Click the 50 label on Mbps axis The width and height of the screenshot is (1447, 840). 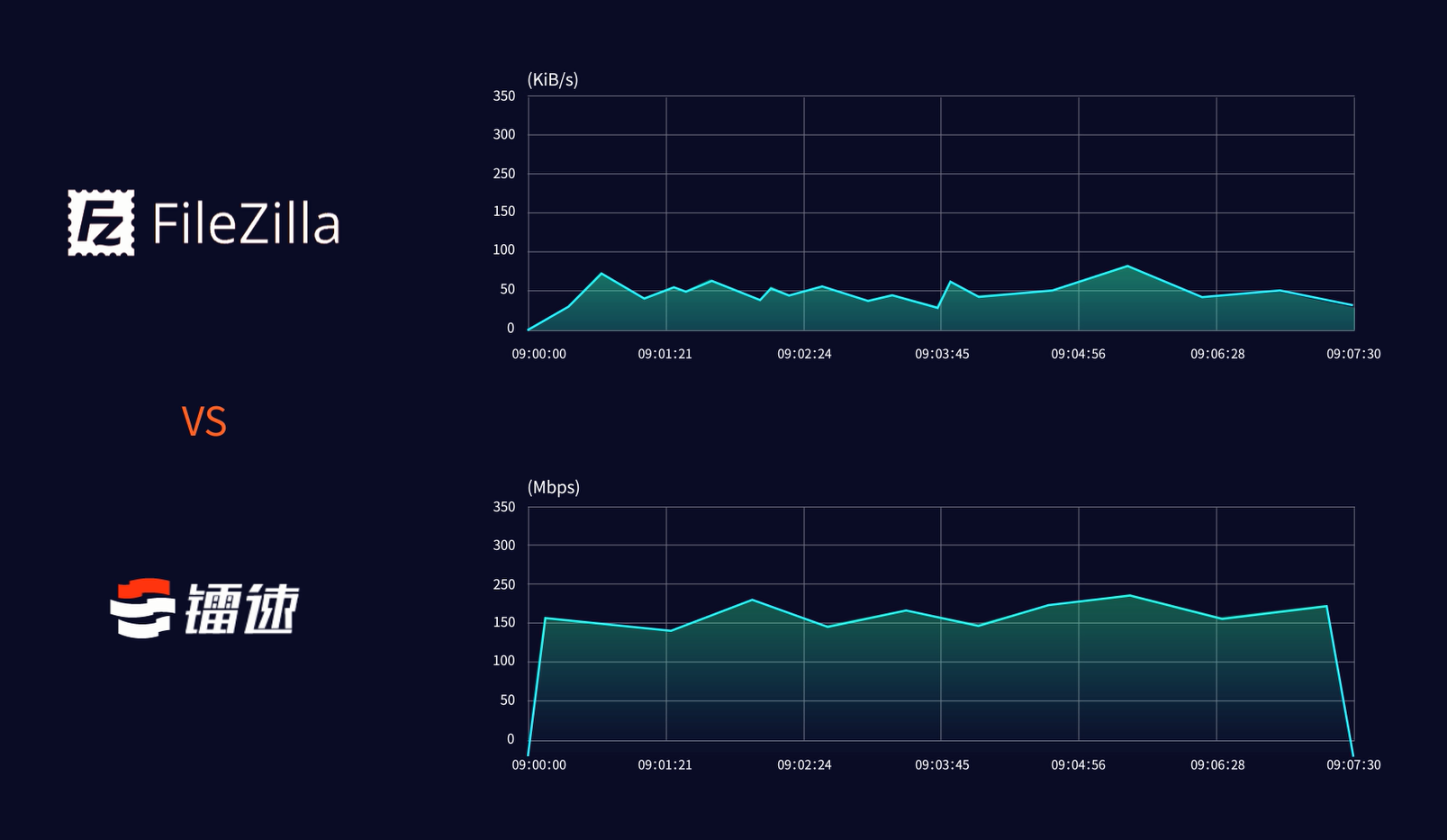tap(508, 700)
